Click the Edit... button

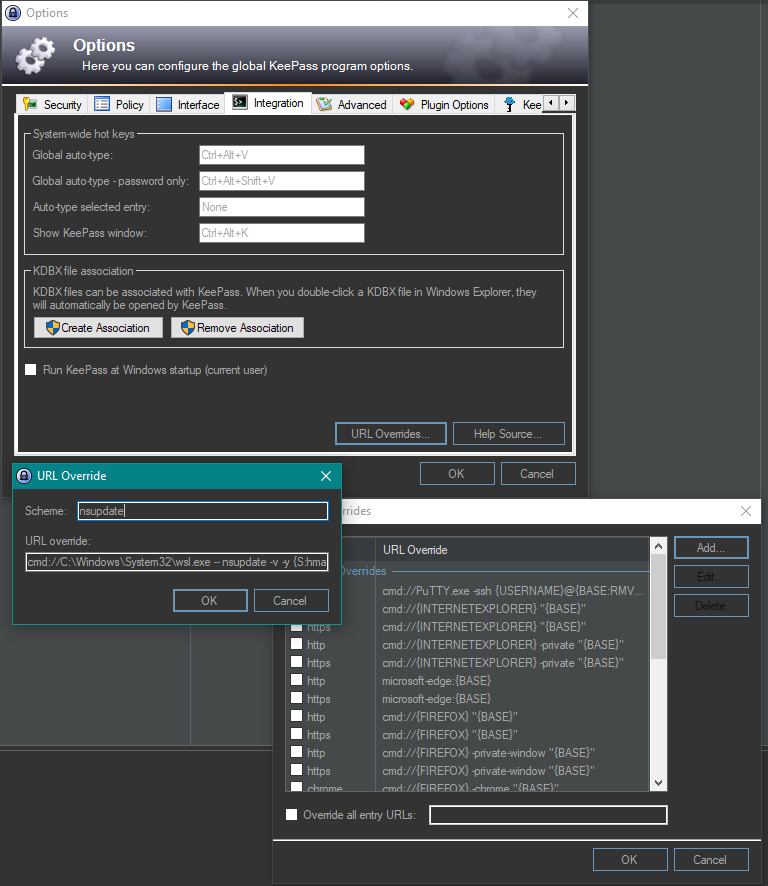click(711, 577)
